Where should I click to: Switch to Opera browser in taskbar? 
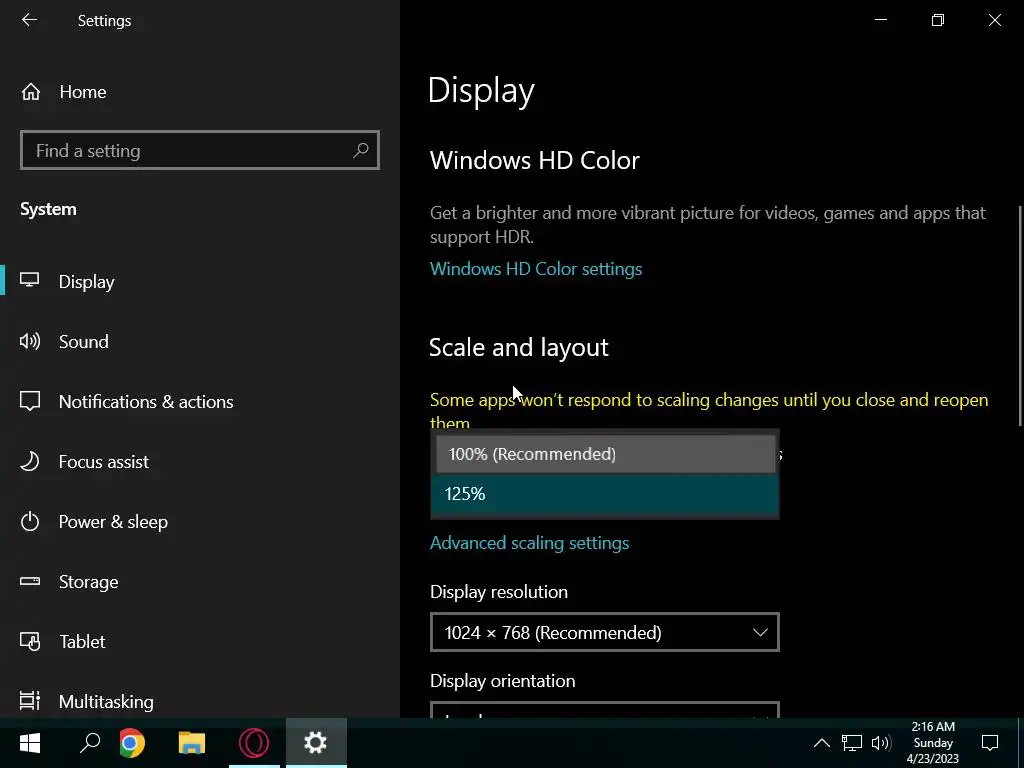[x=254, y=743]
